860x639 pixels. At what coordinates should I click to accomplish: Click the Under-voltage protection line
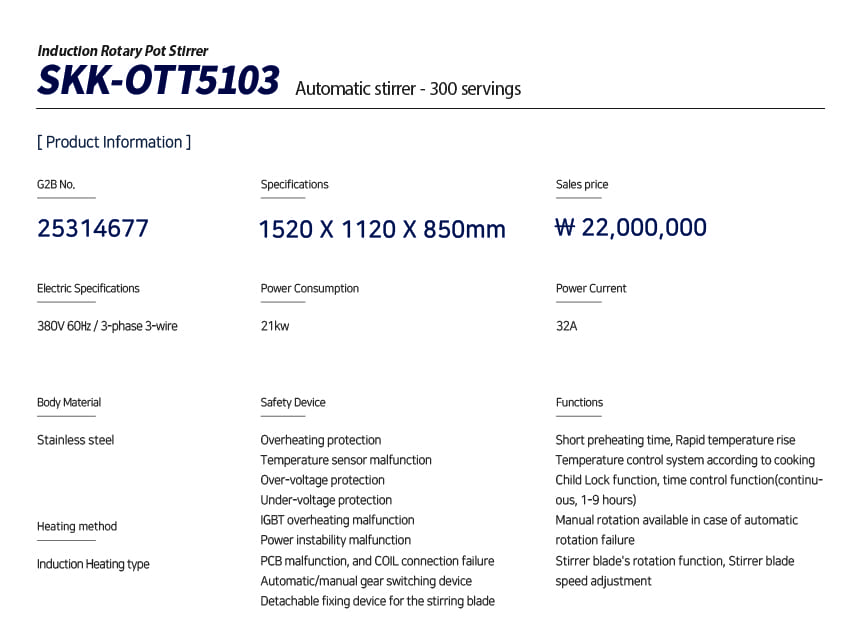tap(326, 500)
